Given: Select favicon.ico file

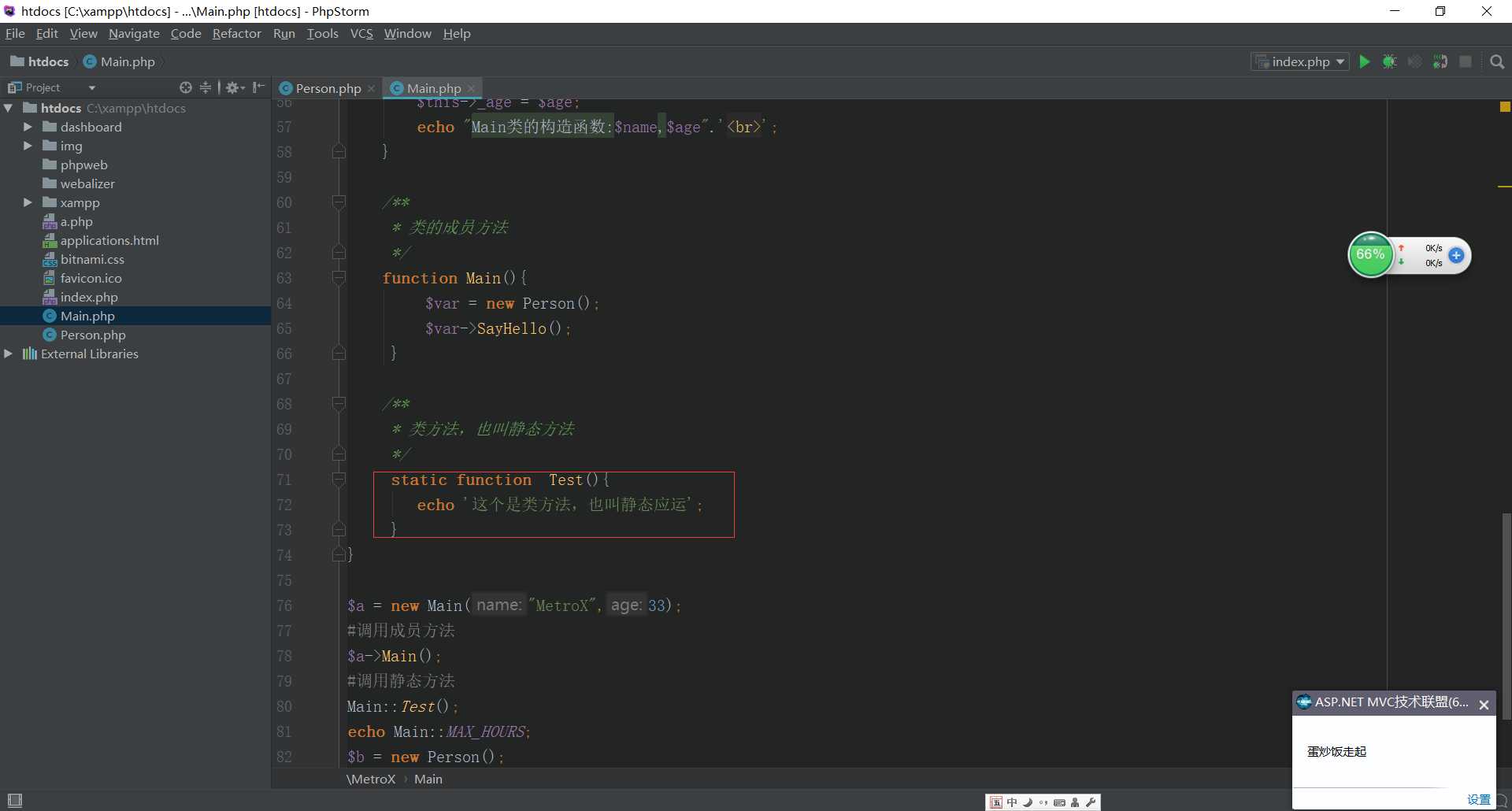Looking at the screenshot, I should click(91, 278).
